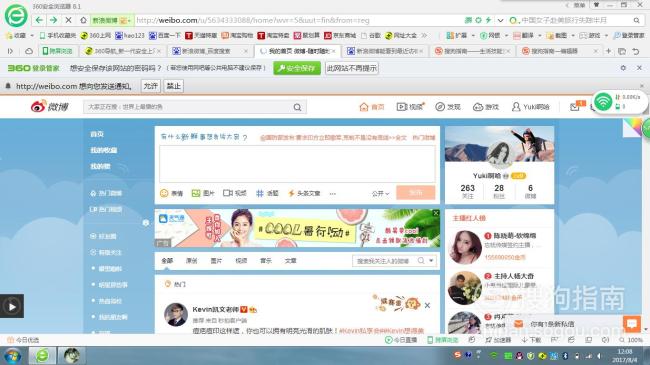Open the Weibo 游戏 nav item
This screenshot has width=650, height=365.
click(486, 107)
